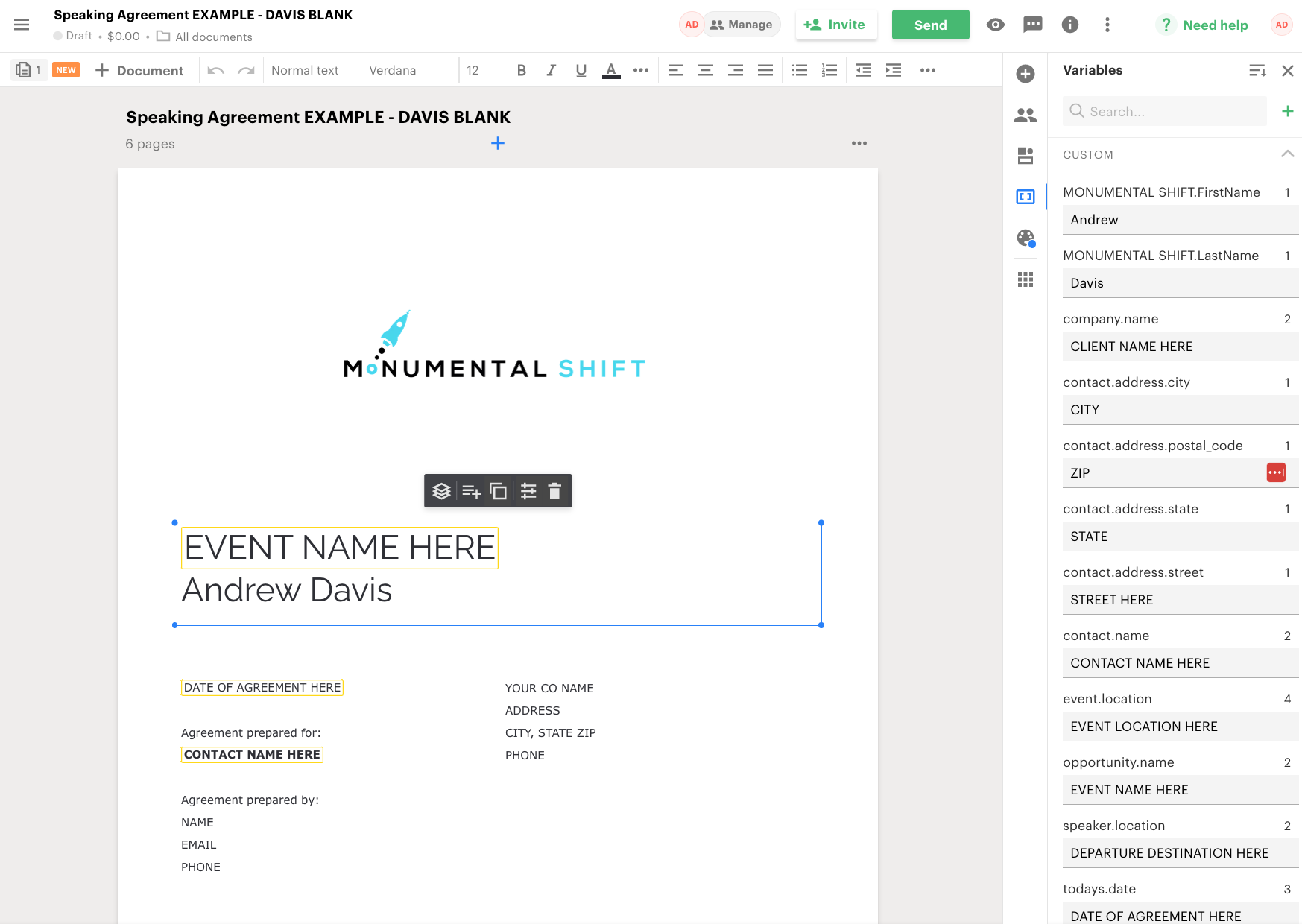1302x924 pixels.
Task: Align text to the right
Action: point(736,70)
